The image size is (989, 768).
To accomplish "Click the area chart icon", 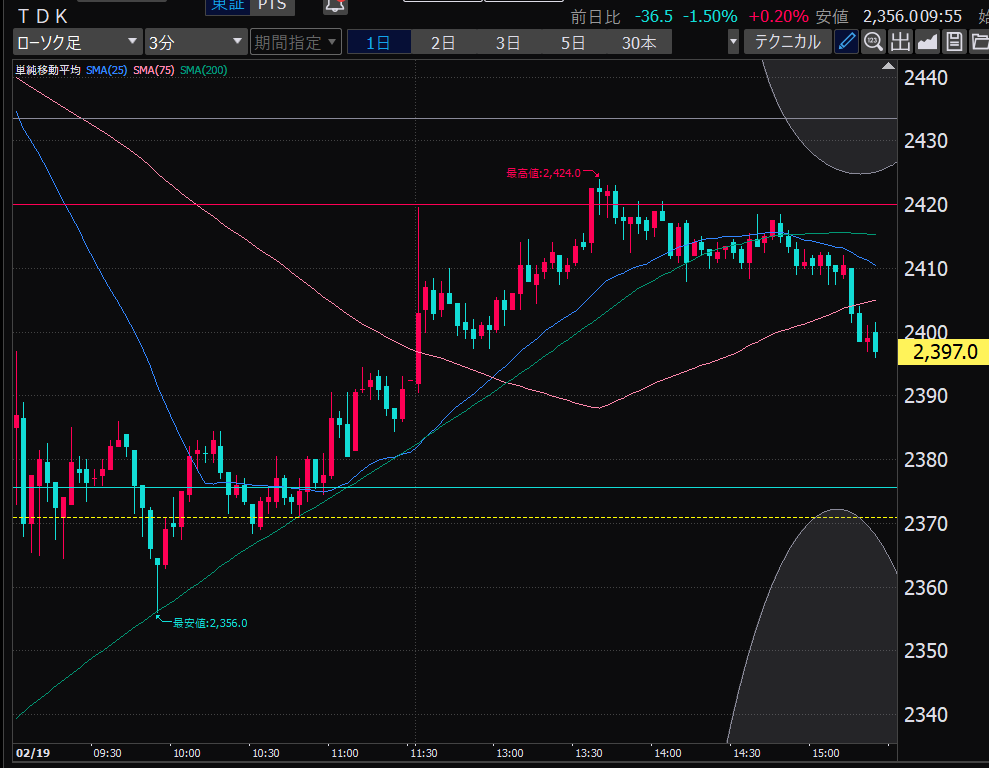I will pos(927,42).
